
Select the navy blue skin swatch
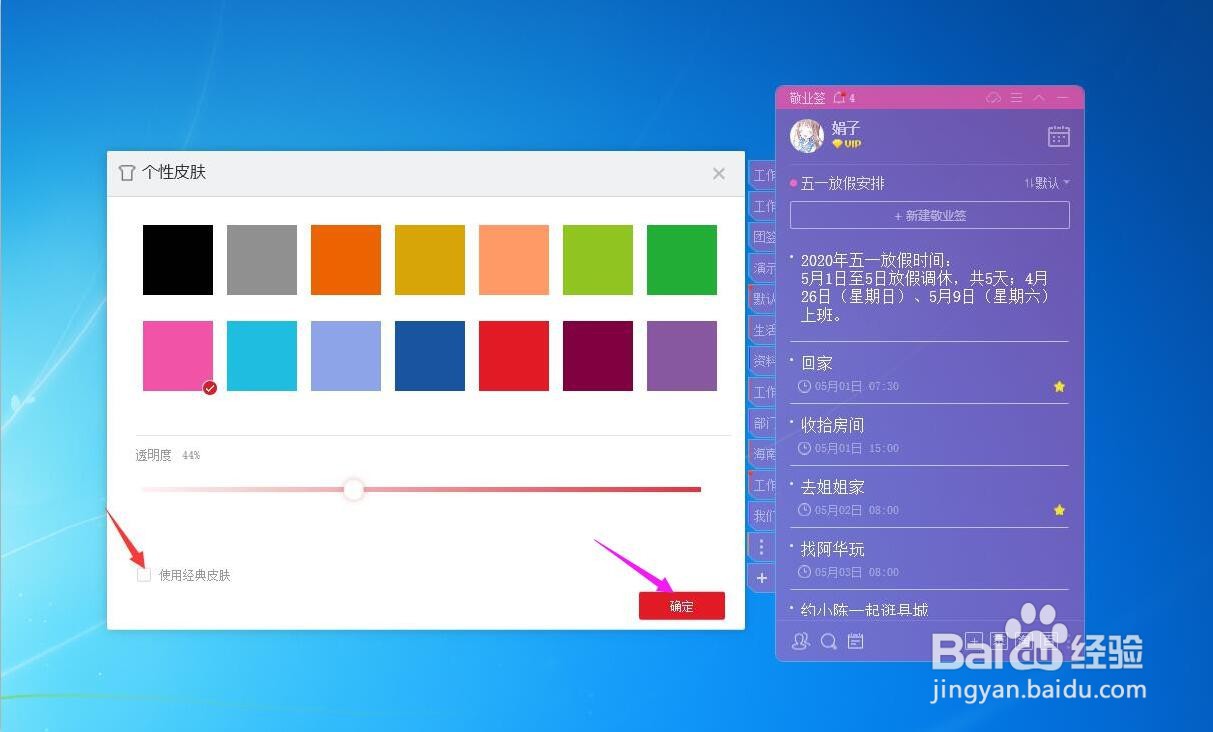coord(430,356)
